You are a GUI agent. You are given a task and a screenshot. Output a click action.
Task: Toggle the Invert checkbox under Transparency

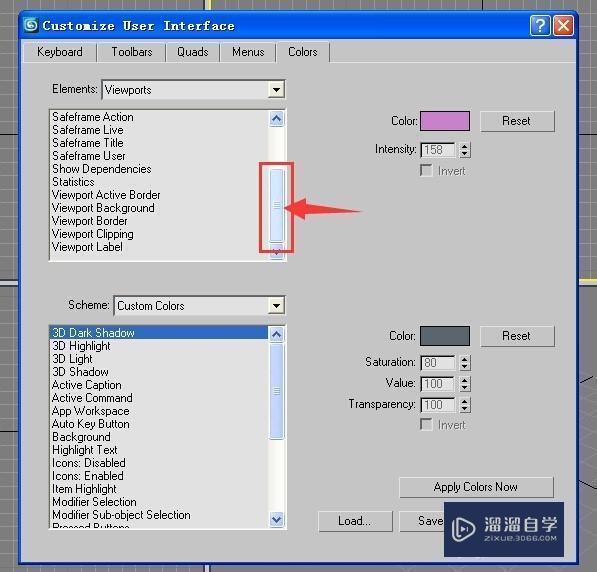(426, 424)
